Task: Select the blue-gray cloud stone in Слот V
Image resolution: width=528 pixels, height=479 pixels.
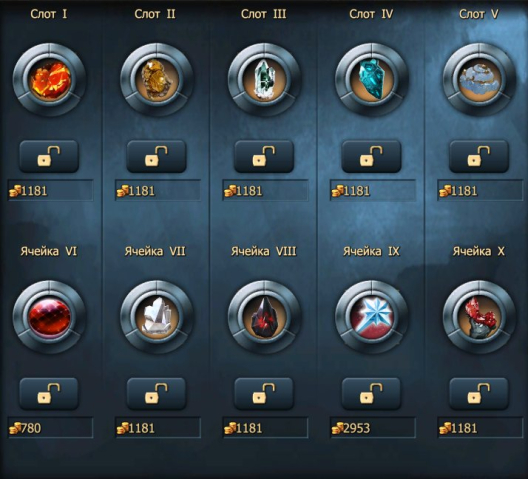Action: click(479, 79)
